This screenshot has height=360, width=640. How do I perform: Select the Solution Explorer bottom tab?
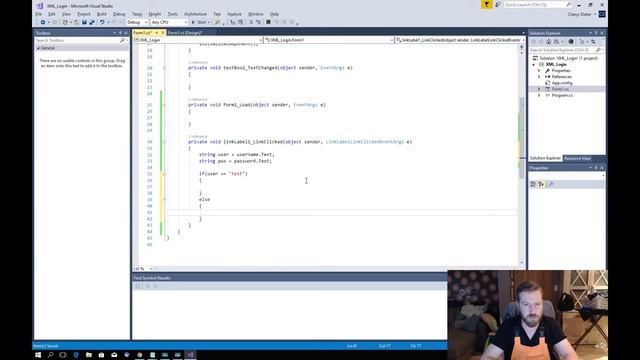545,158
